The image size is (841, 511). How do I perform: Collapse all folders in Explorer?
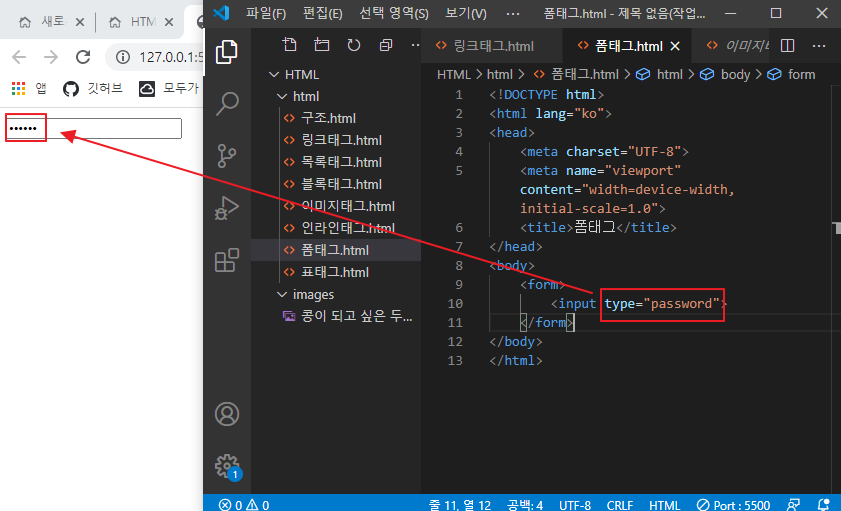[386, 45]
